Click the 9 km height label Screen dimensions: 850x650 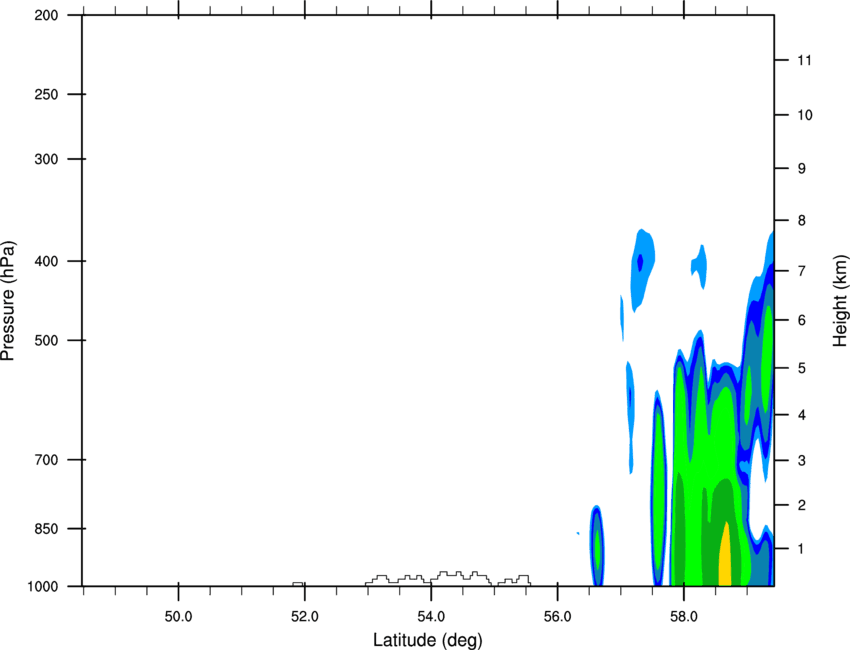click(x=802, y=169)
